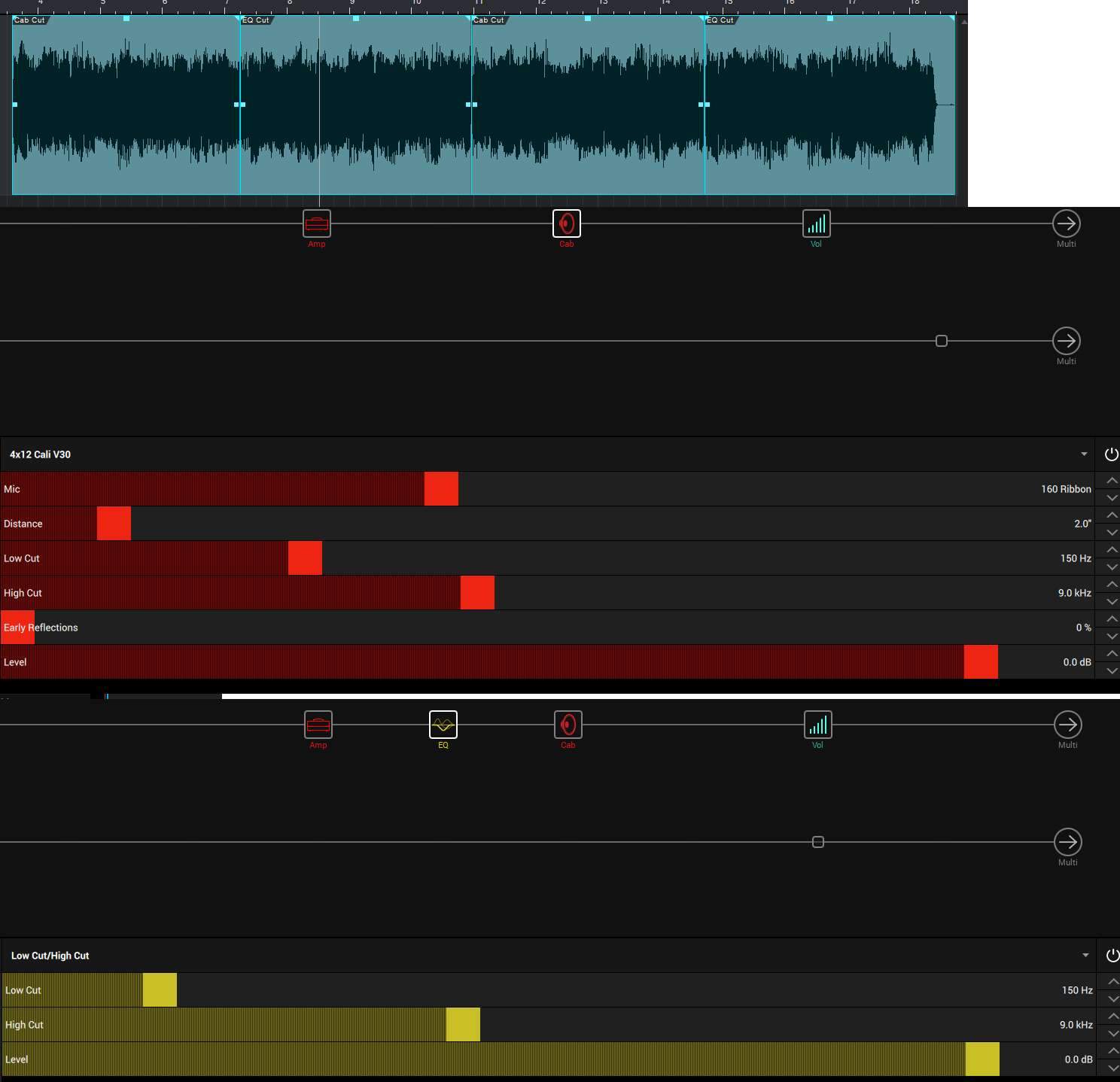Screen dimensions: 1120x1082
Task: Click the cab Level 0.0 dB value
Action: point(1077,662)
